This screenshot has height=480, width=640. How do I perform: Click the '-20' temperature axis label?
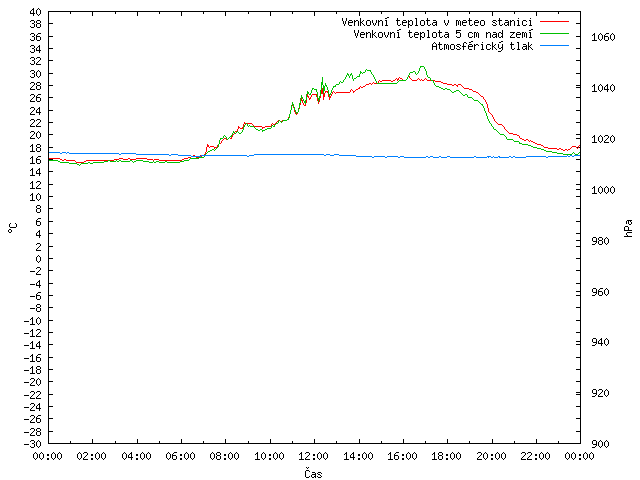(x=33, y=382)
